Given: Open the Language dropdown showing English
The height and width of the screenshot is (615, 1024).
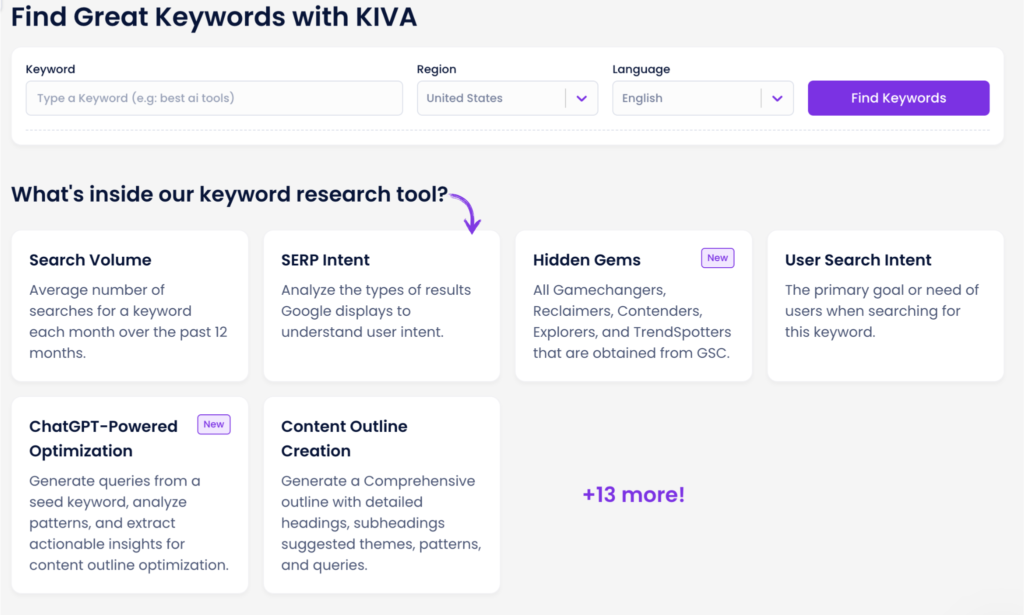Looking at the screenshot, I should point(703,98).
